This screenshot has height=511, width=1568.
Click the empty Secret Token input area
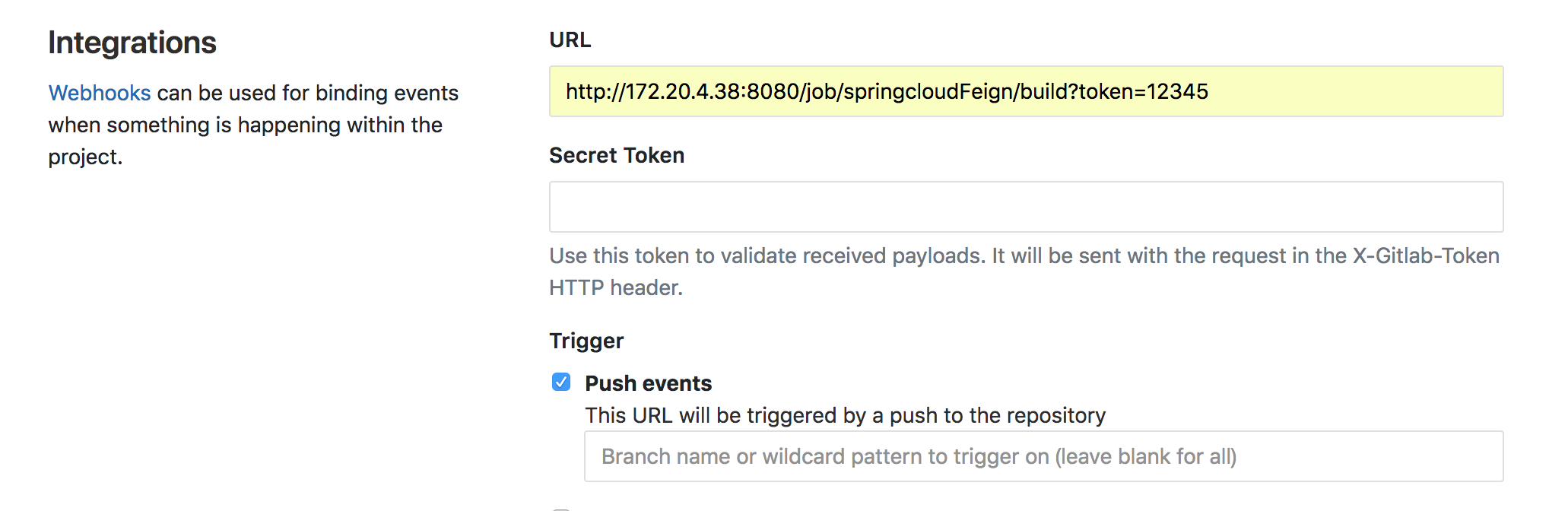click(x=1027, y=206)
